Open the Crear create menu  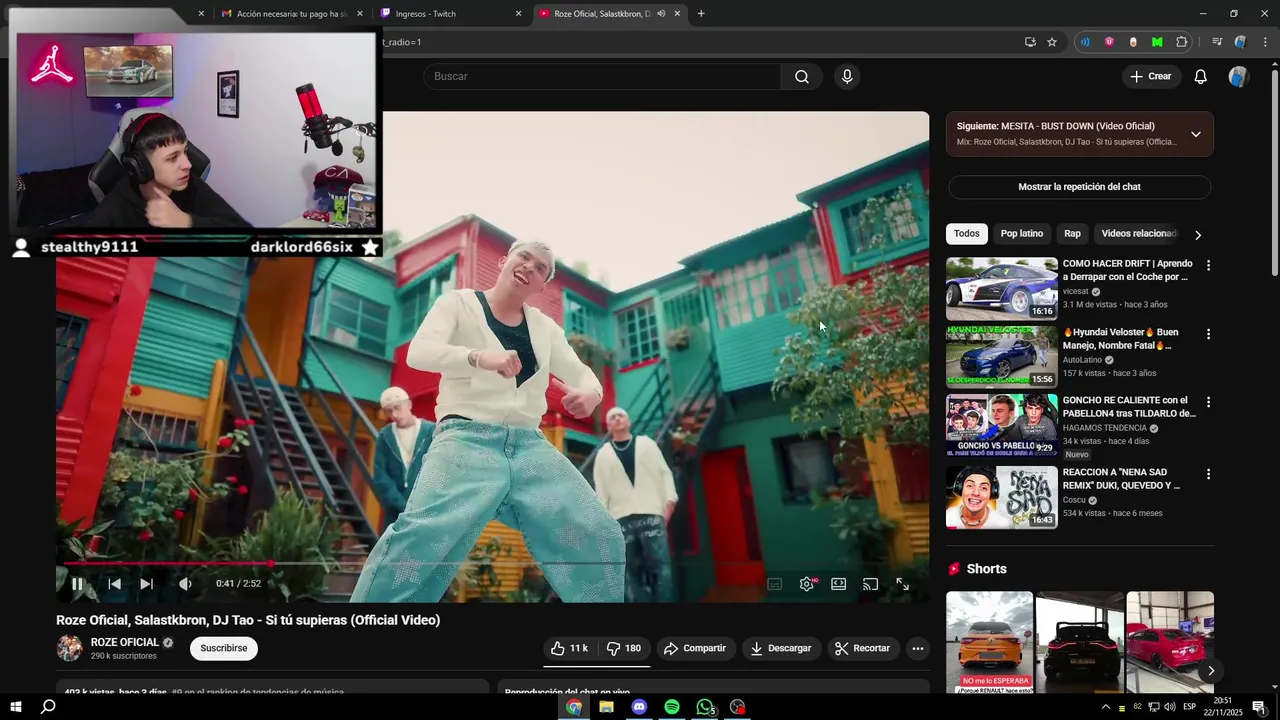point(1151,76)
